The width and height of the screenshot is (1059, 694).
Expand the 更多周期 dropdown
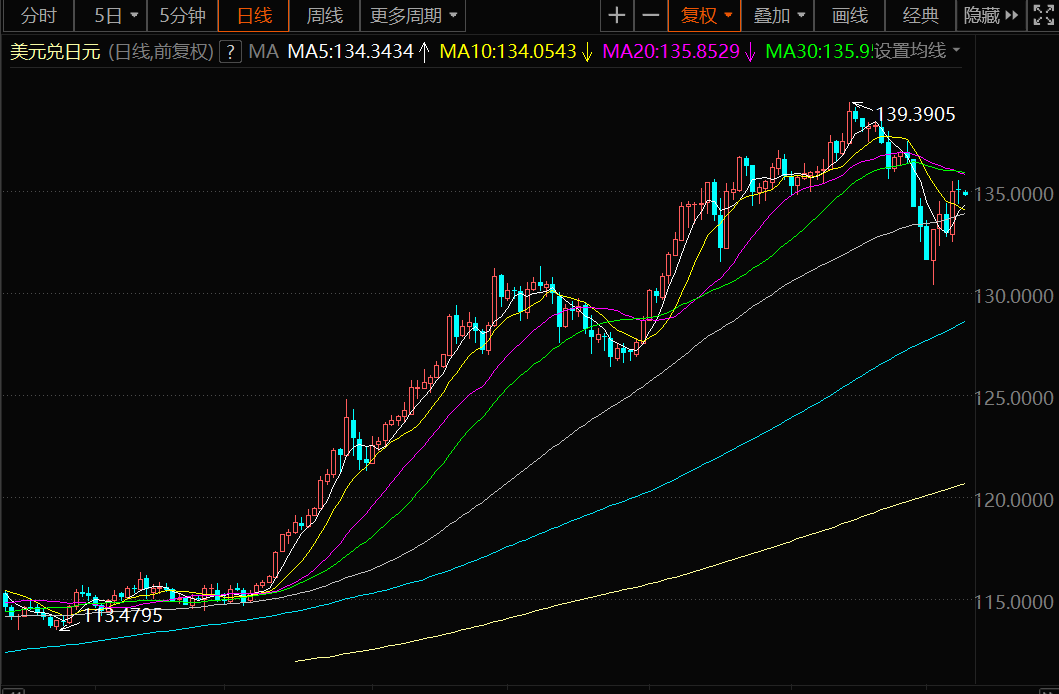[x=414, y=16]
